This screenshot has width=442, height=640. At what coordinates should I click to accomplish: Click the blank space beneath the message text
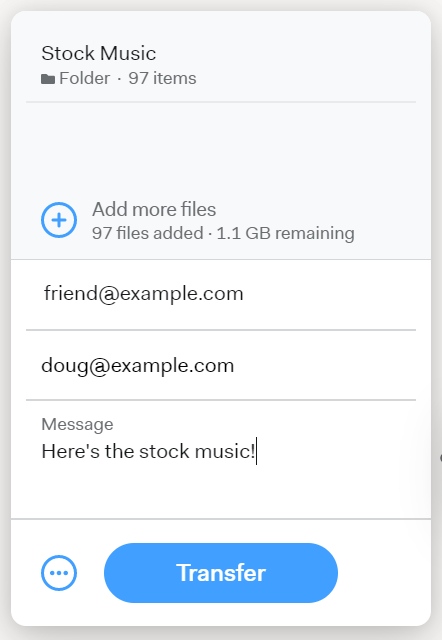(221, 492)
